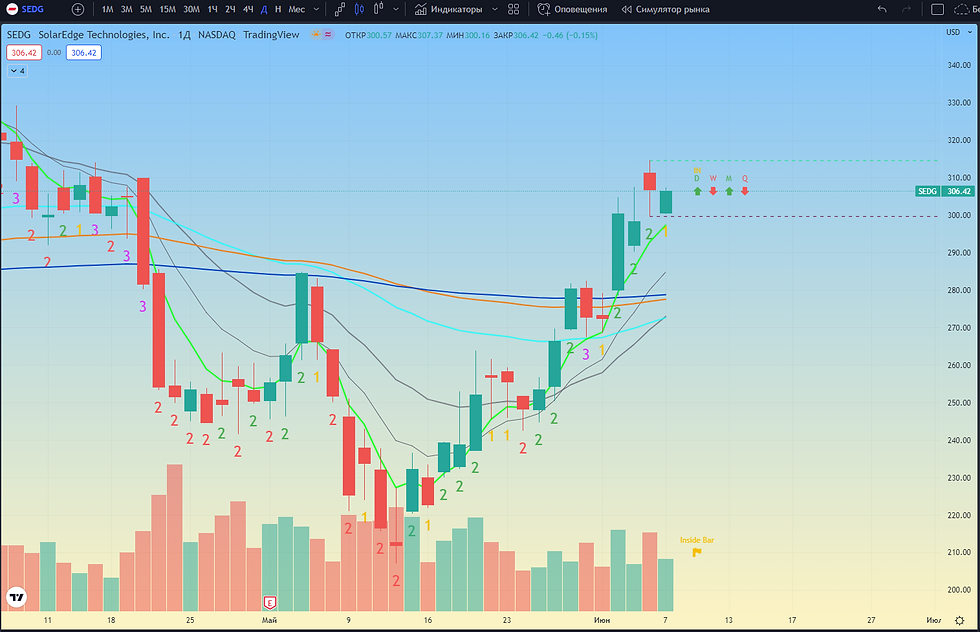Switch to the 15M timeframe
Screen dimensions: 980x632
pyautogui.click(x=168, y=9)
